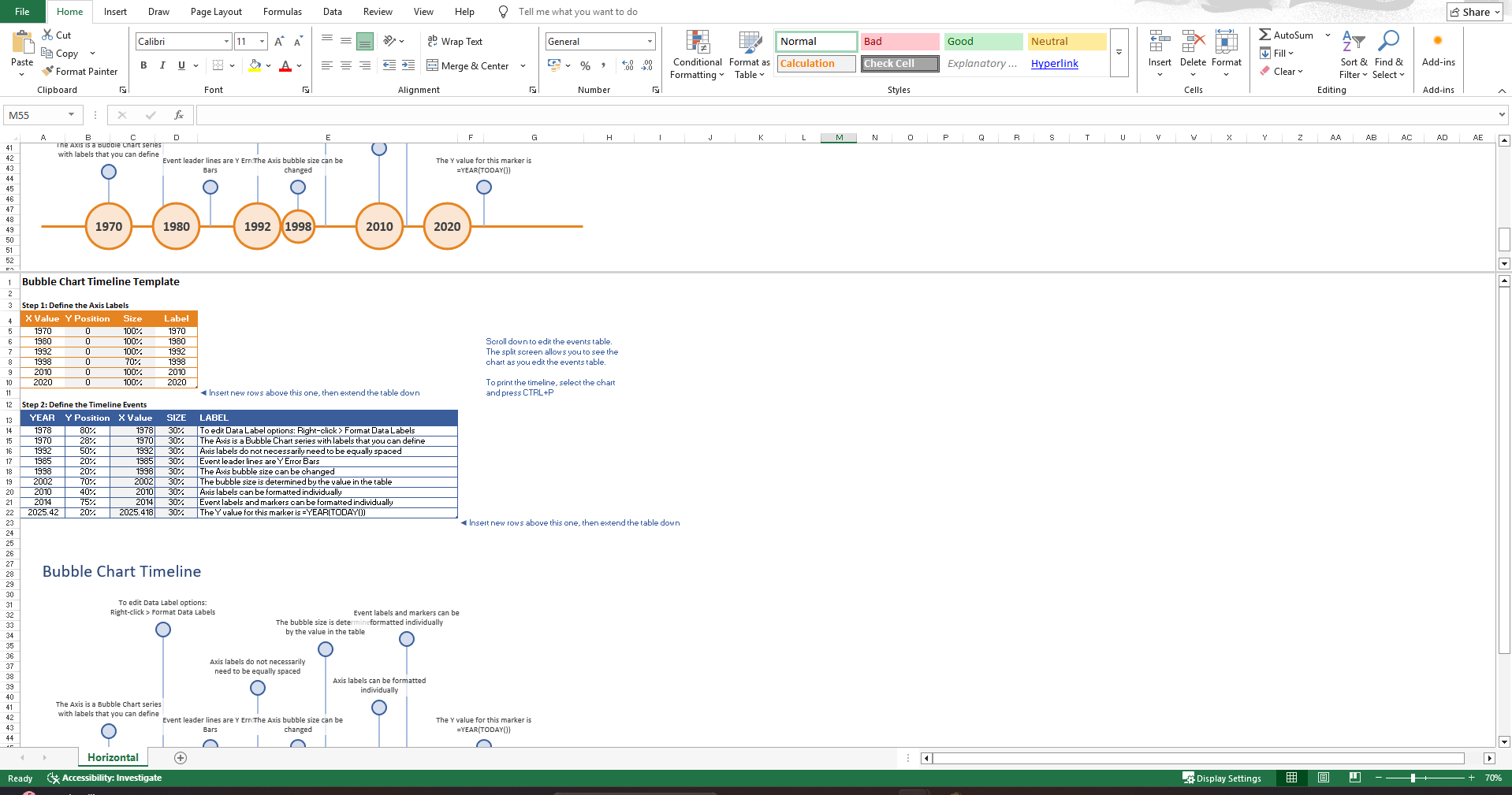Click the AutoSum sigma icon
The width and height of the screenshot is (1512, 795).
[1265, 35]
